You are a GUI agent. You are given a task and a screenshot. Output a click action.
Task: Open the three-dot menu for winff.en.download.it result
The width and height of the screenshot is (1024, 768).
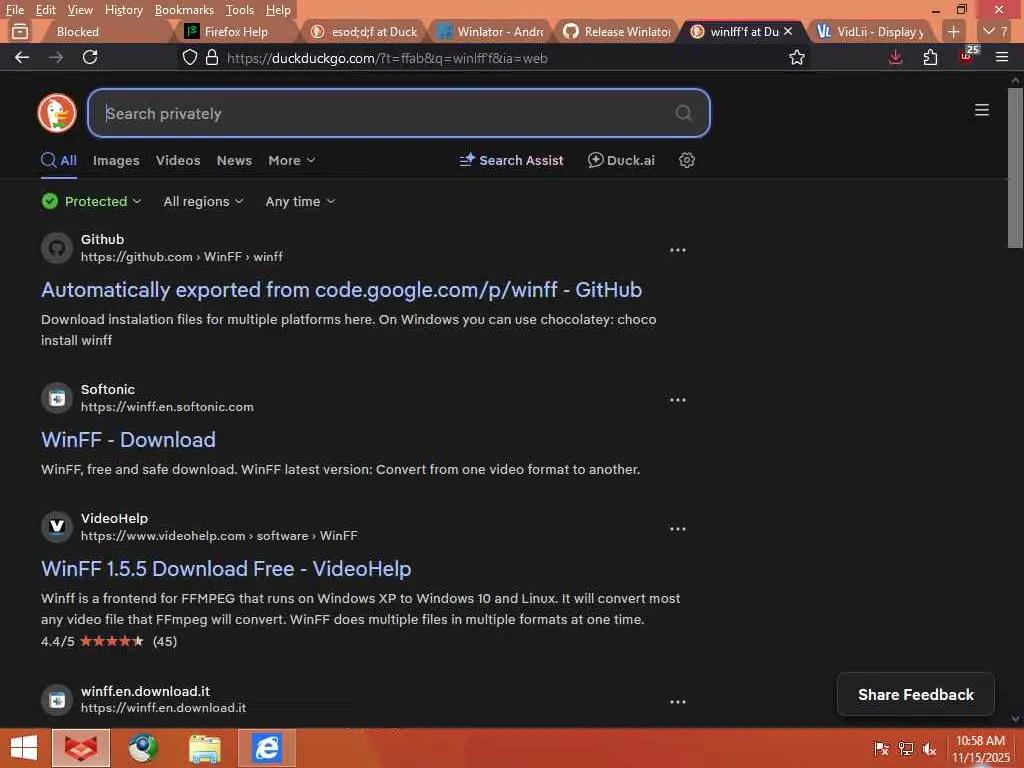(678, 701)
